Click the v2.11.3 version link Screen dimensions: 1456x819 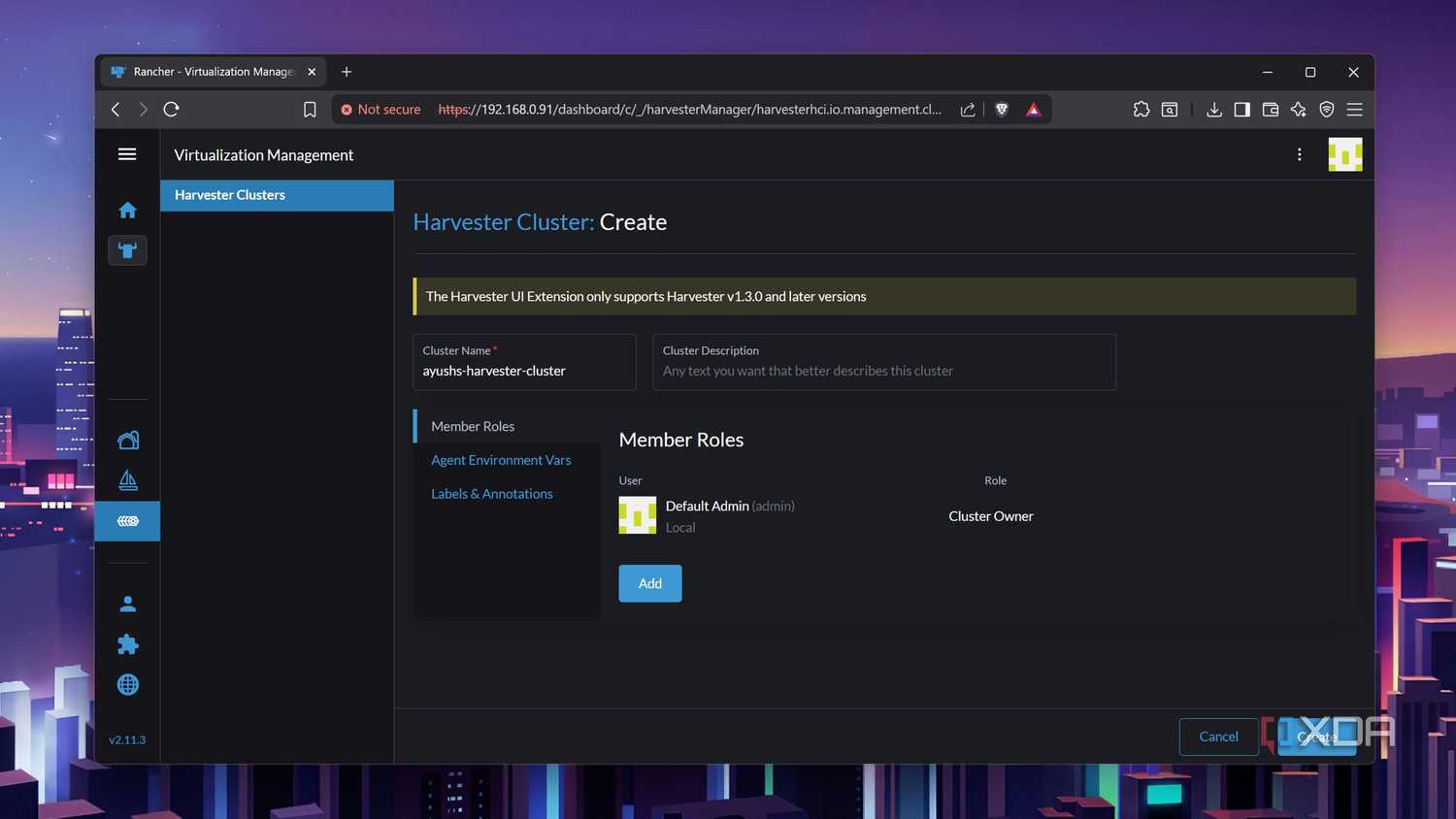127,739
